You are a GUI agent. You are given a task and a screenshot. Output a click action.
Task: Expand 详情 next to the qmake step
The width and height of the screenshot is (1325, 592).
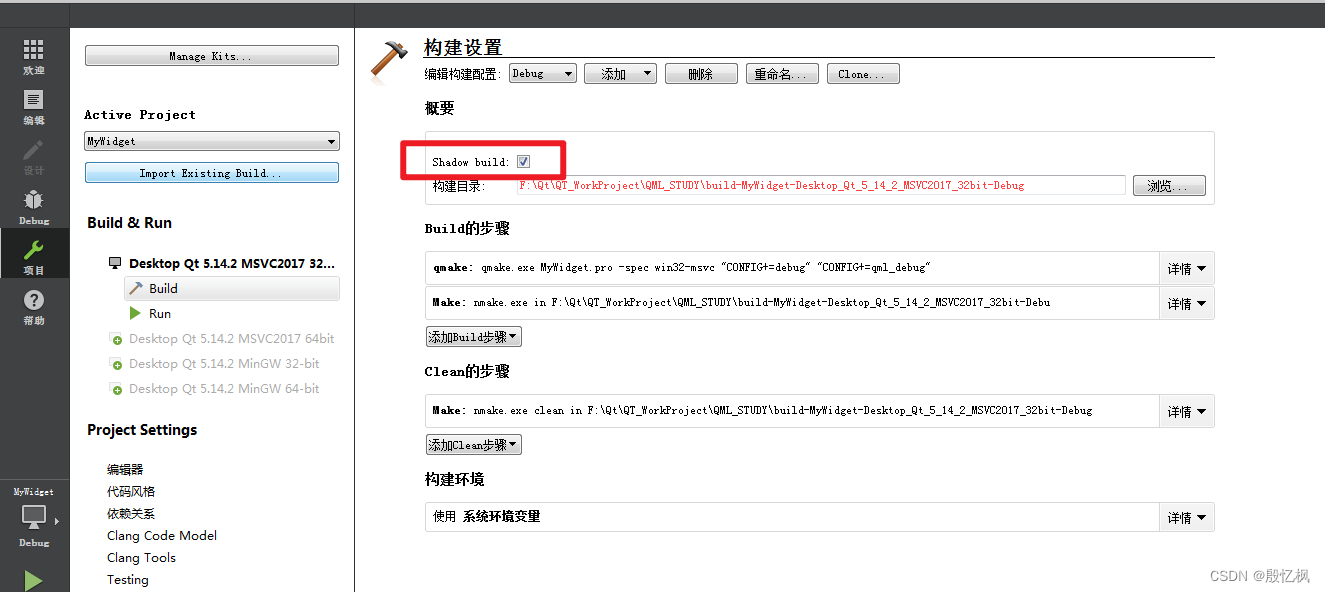(x=1186, y=267)
